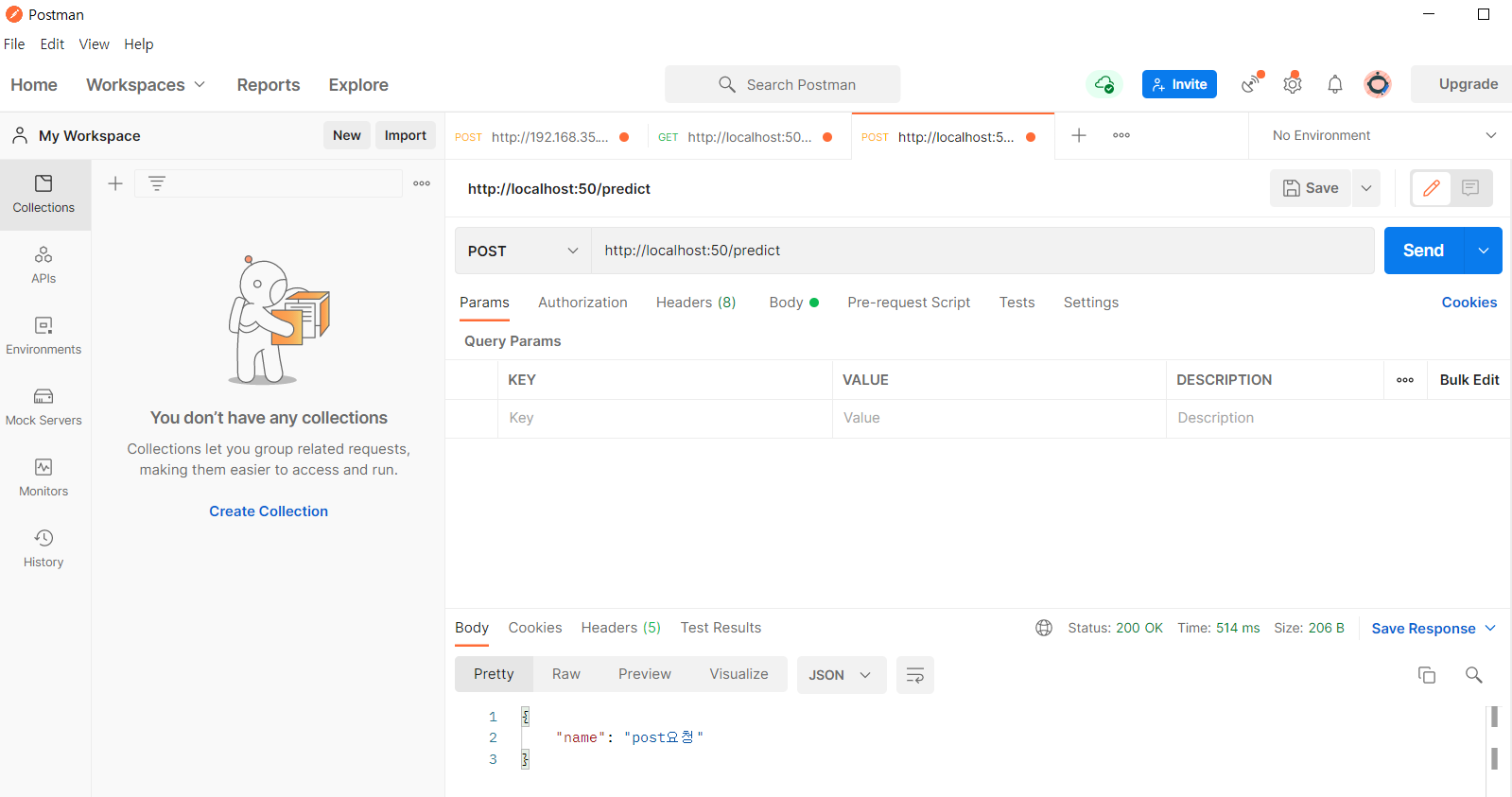The height and width of the screenshot is (797, 1512).
Task: Open response Cookies tab
Action: point(534,628)
